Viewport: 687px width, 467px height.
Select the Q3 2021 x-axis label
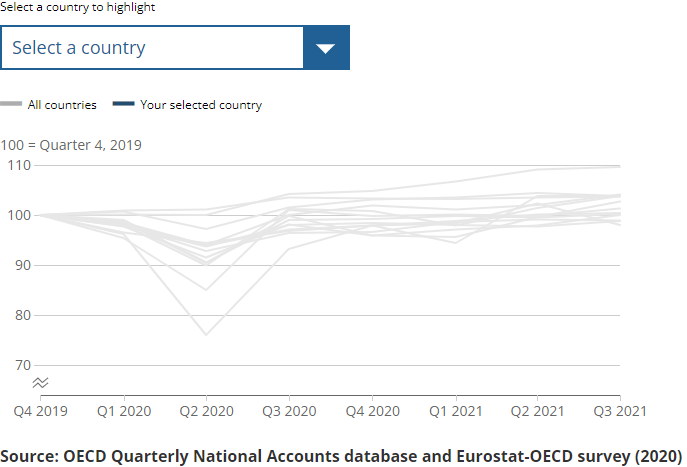621,411
